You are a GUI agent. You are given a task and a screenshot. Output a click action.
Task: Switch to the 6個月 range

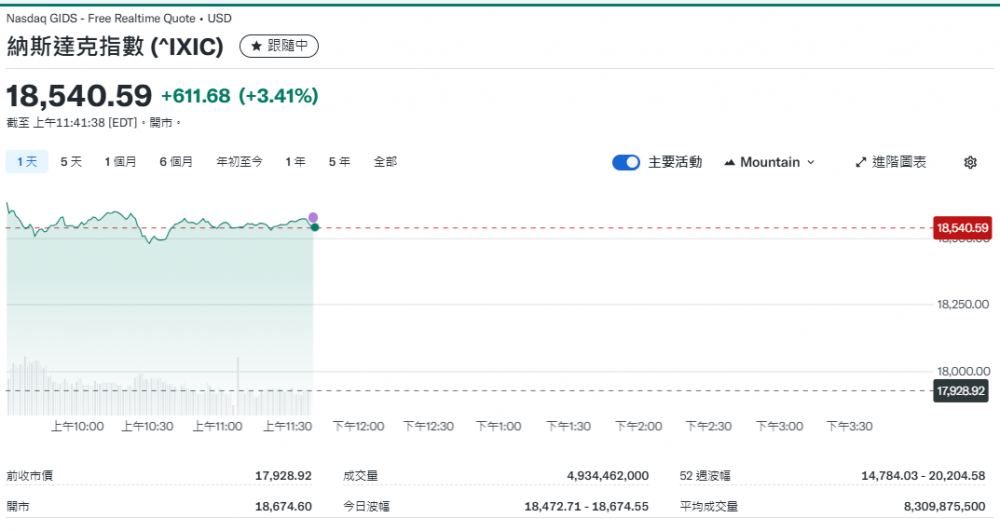[x=176, y=162]
